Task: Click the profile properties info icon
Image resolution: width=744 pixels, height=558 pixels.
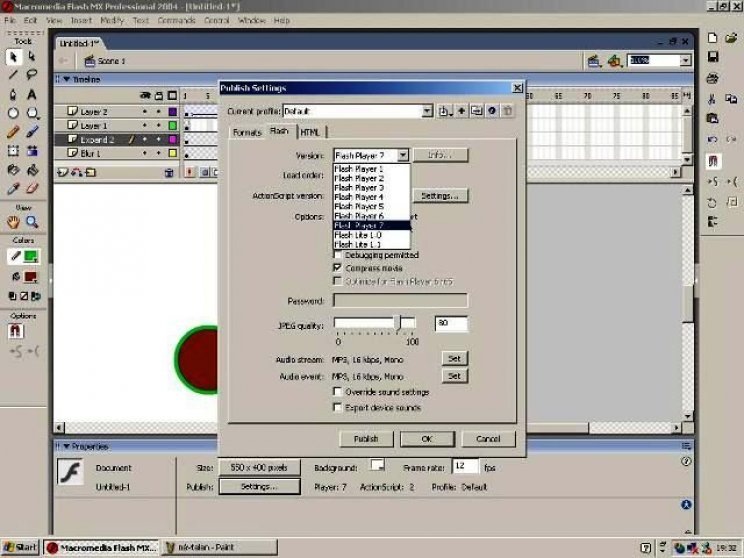Action: coord(492,111)
